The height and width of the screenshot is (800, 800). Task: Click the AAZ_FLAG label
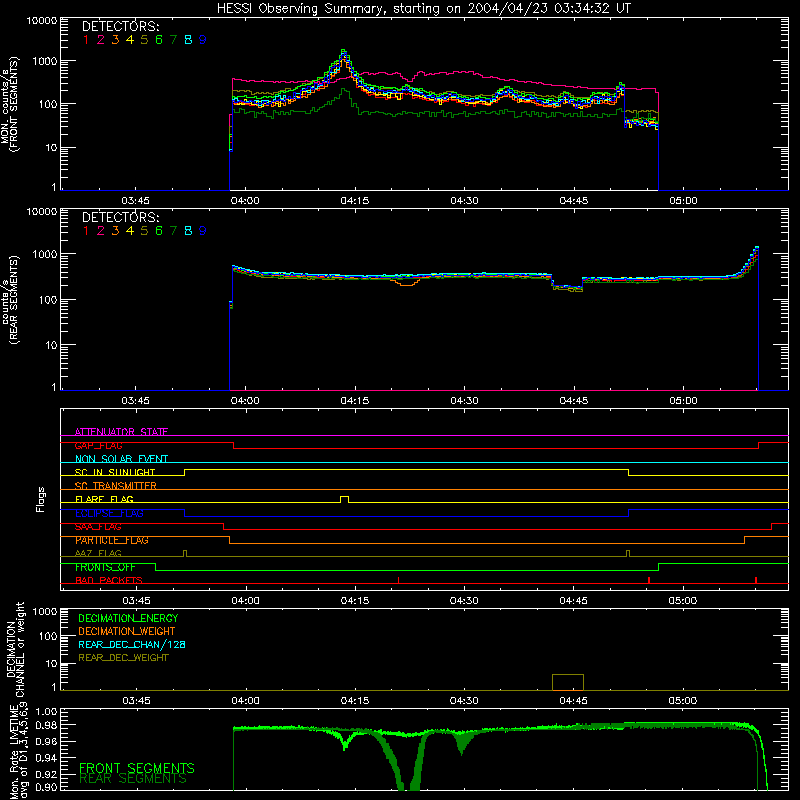(98, 553)
